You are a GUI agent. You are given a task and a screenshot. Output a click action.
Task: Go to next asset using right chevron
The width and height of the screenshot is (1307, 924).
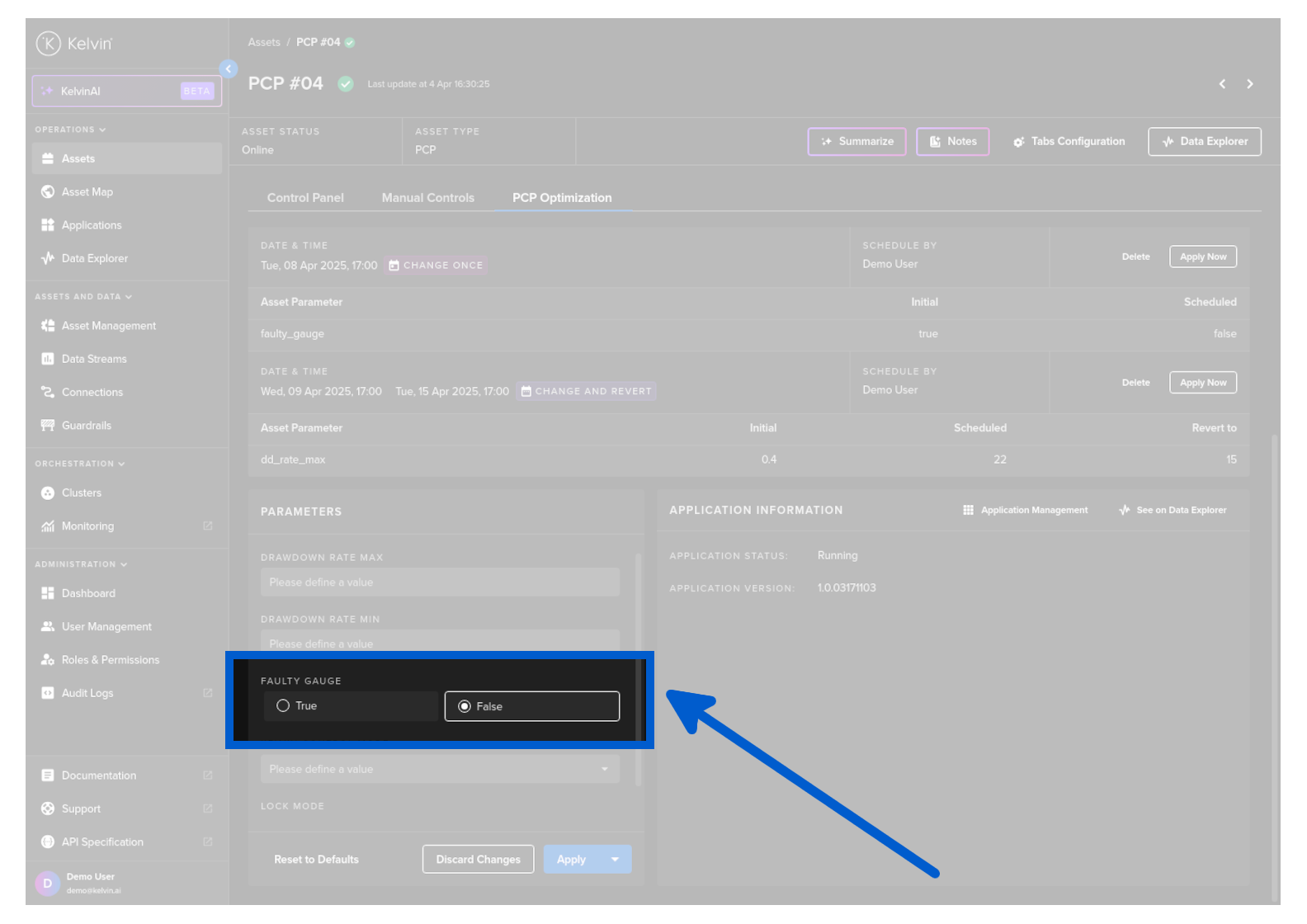[x=1249, y=84]
